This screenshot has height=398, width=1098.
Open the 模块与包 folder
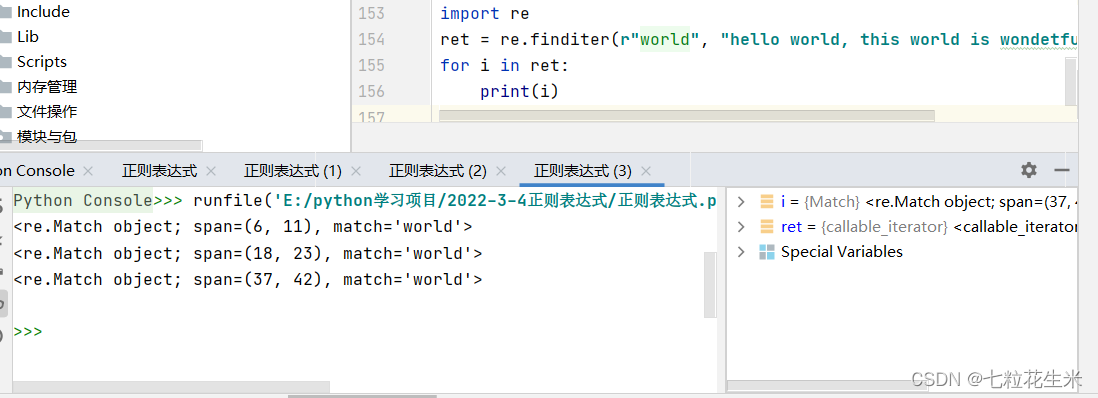pos(46,137)
